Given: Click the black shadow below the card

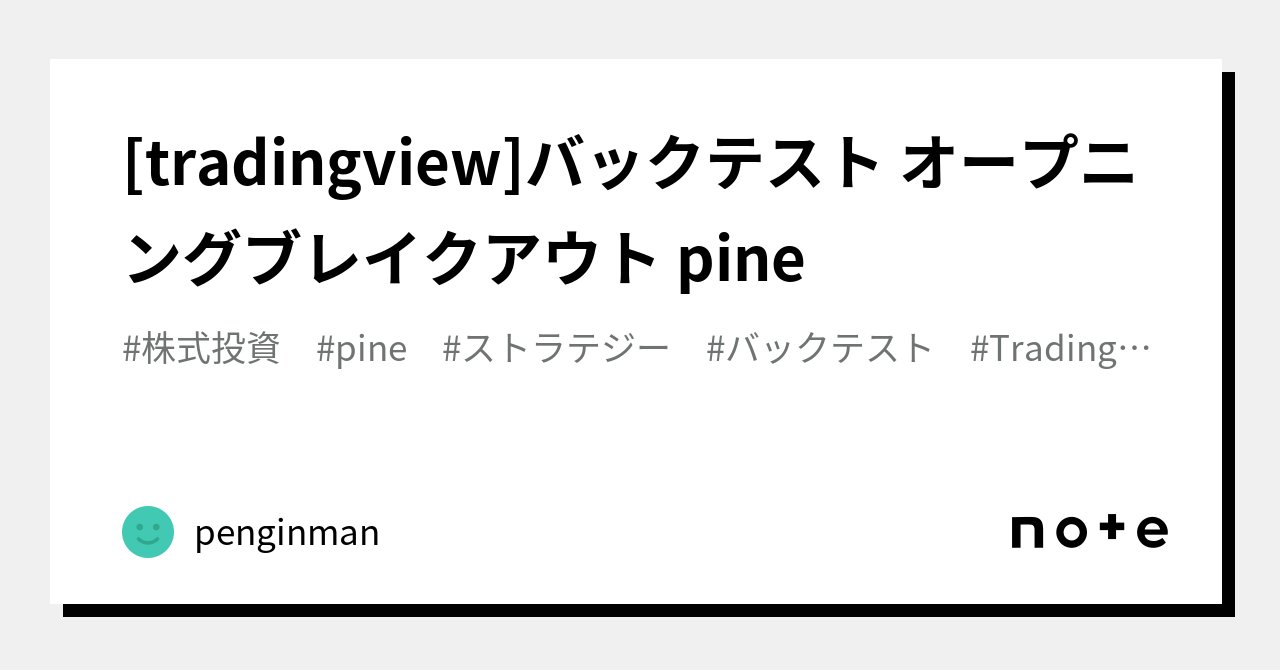Looking at the screenshot, I should point(640,610).
